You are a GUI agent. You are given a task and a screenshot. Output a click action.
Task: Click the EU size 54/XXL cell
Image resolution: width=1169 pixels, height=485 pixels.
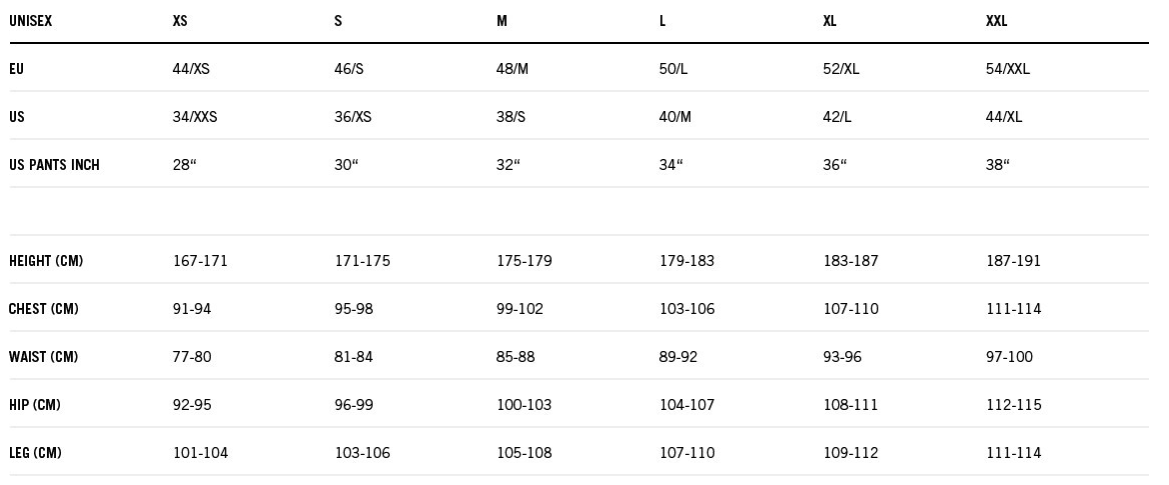point(1007,69)
